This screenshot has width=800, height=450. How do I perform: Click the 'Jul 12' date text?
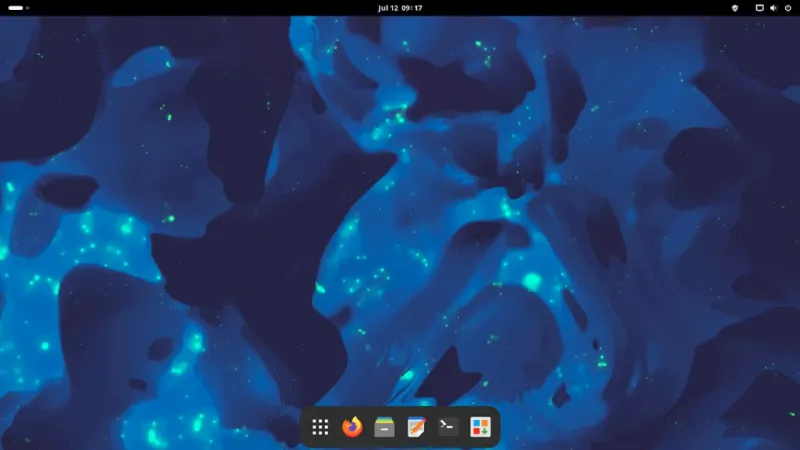point(388,7)
